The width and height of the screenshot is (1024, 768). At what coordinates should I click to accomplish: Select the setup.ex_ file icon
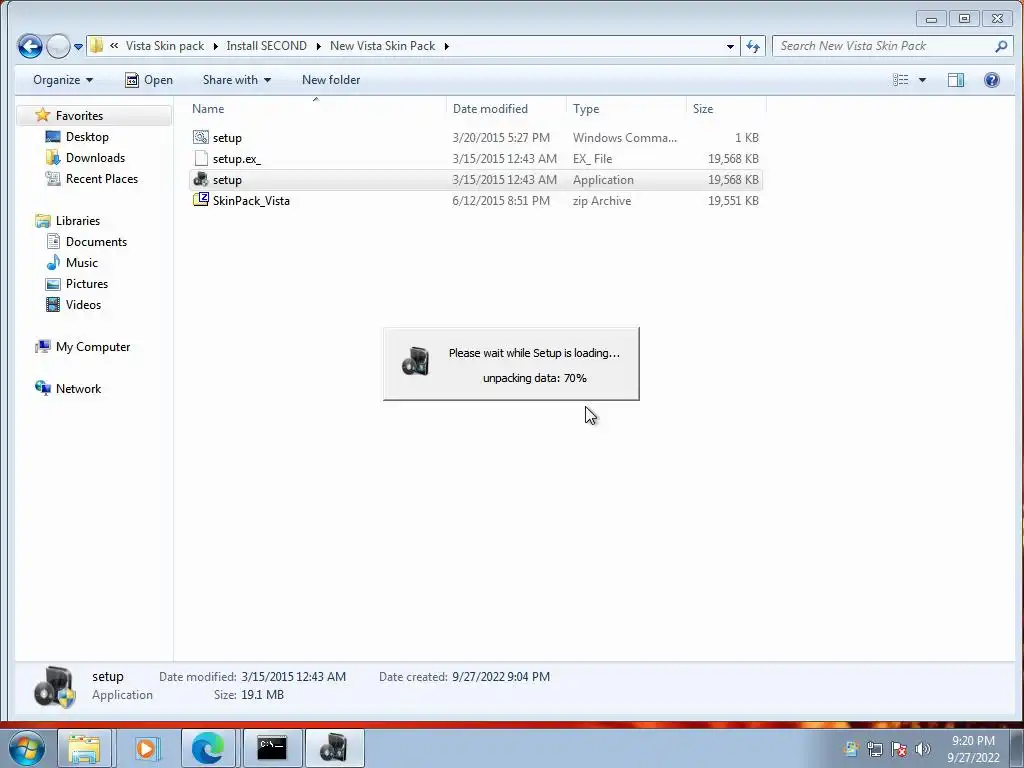coord(200,158)
